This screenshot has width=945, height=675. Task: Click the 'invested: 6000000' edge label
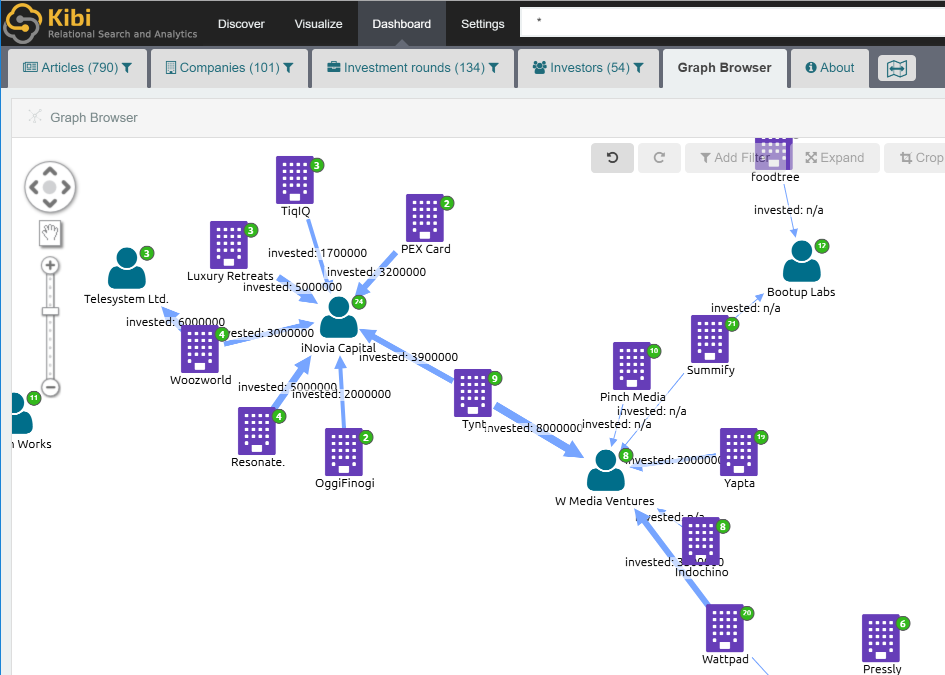pyautogui.click(x=175, y=322)
